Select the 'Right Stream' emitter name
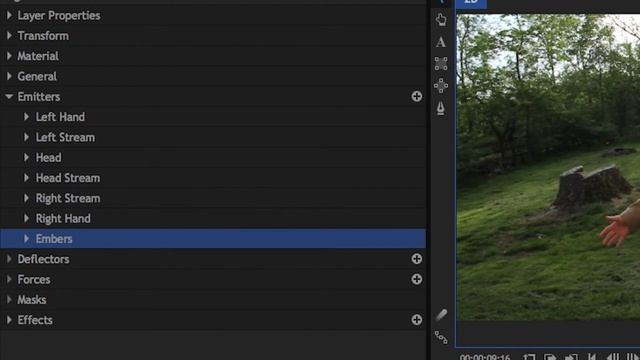Viewport: 640px width, 360px height. (68, 198)
